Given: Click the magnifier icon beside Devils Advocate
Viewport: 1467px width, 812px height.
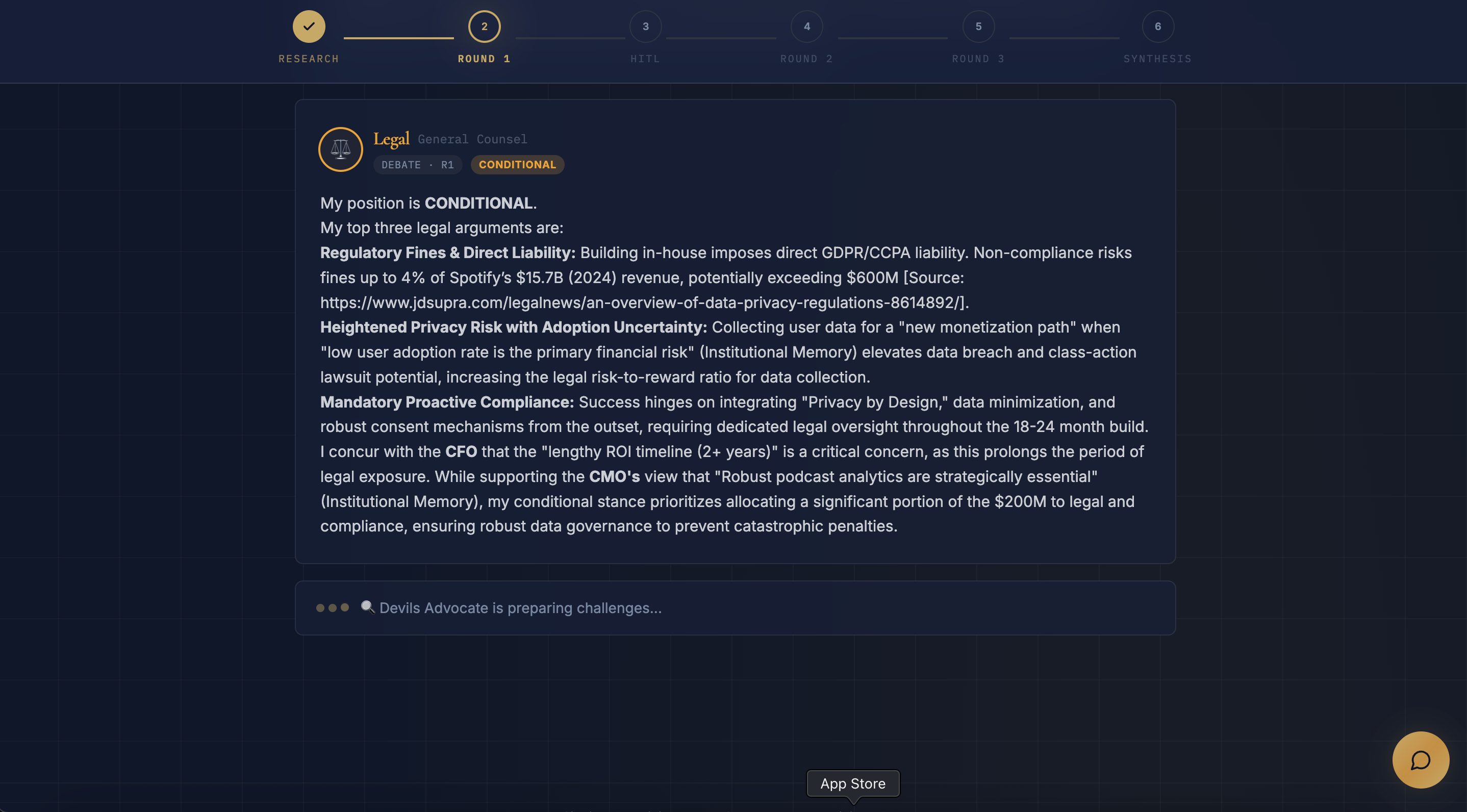Looking at the screenshot, I should [x=367, y=607].
